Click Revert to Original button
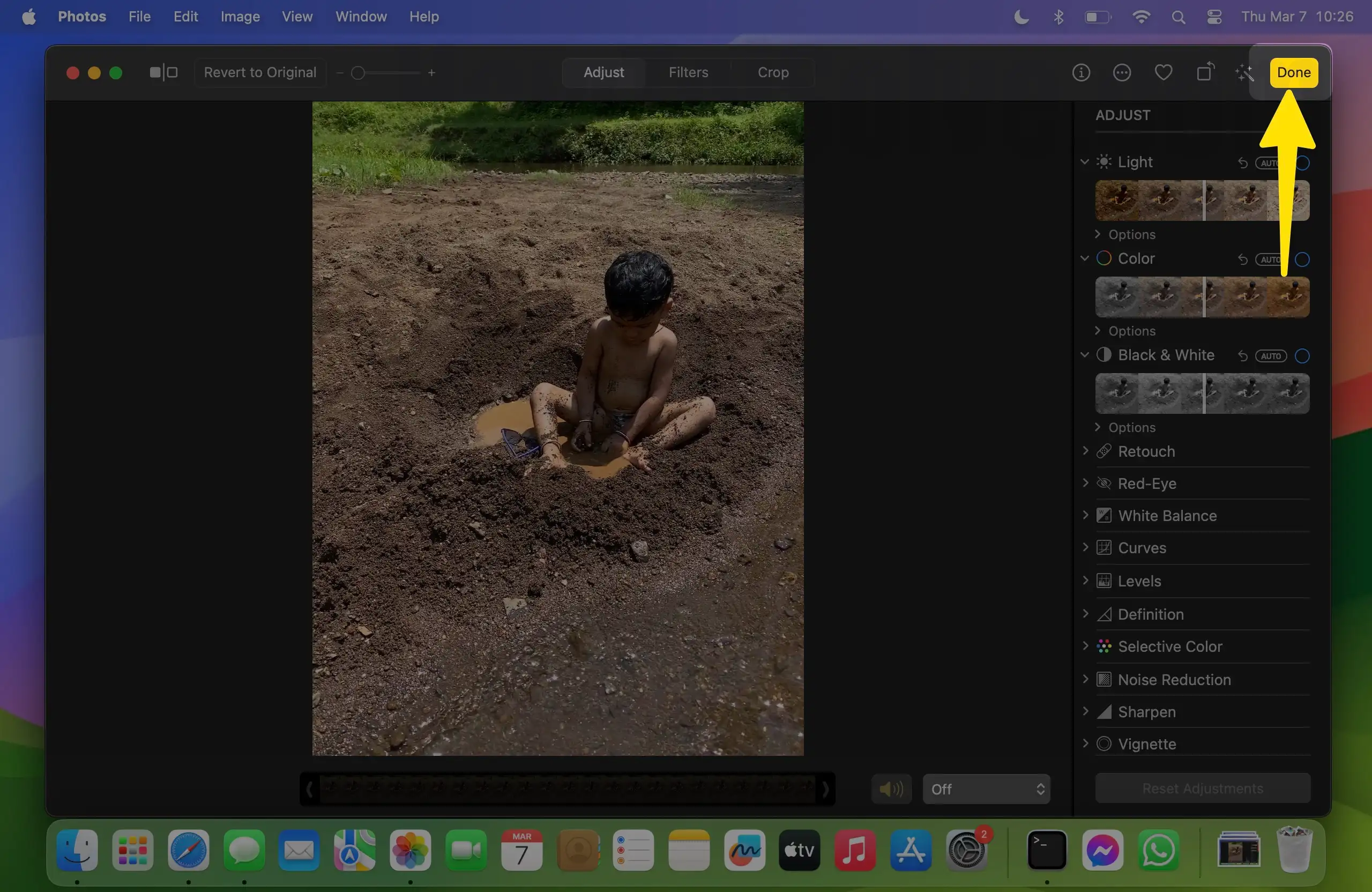 click(x=260, y=73)
